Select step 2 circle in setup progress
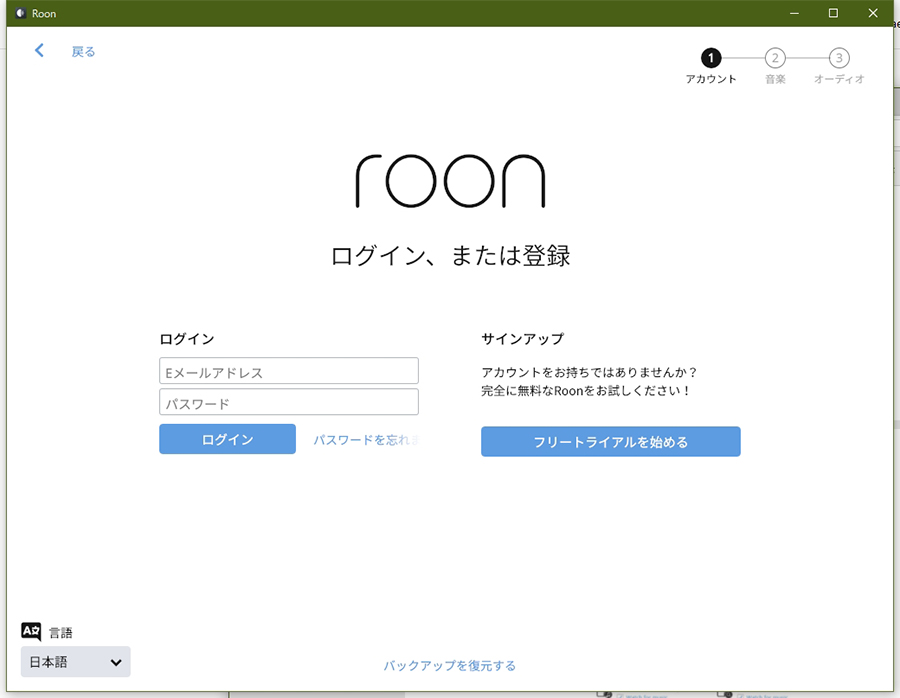This screenshot has width=900, height=698. click(x=775, y=58)
